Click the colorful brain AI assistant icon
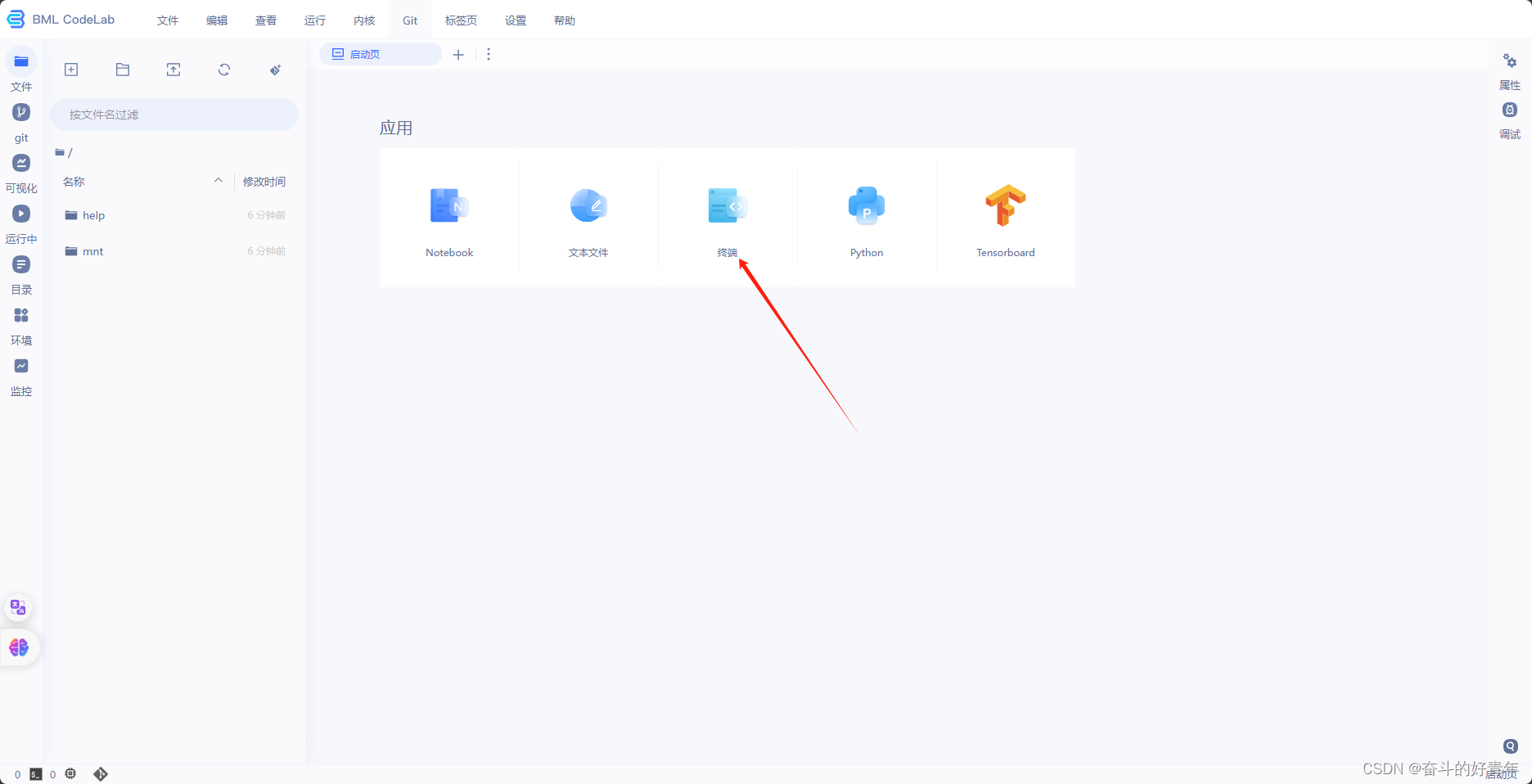The width and height of the screenshot is (1532, 784). point(19,647)
